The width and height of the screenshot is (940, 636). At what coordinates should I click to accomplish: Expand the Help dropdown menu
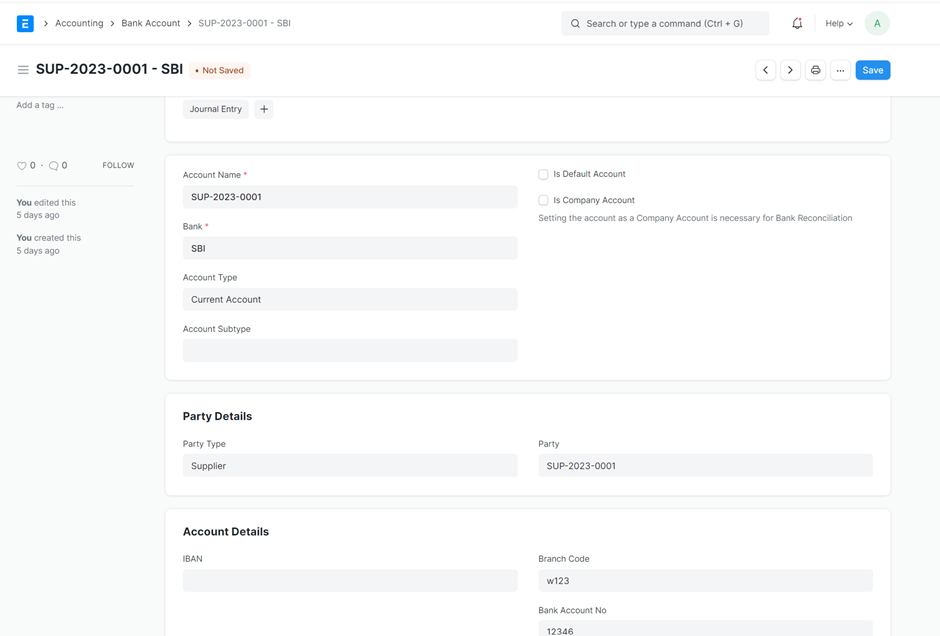tap(838, 23)
